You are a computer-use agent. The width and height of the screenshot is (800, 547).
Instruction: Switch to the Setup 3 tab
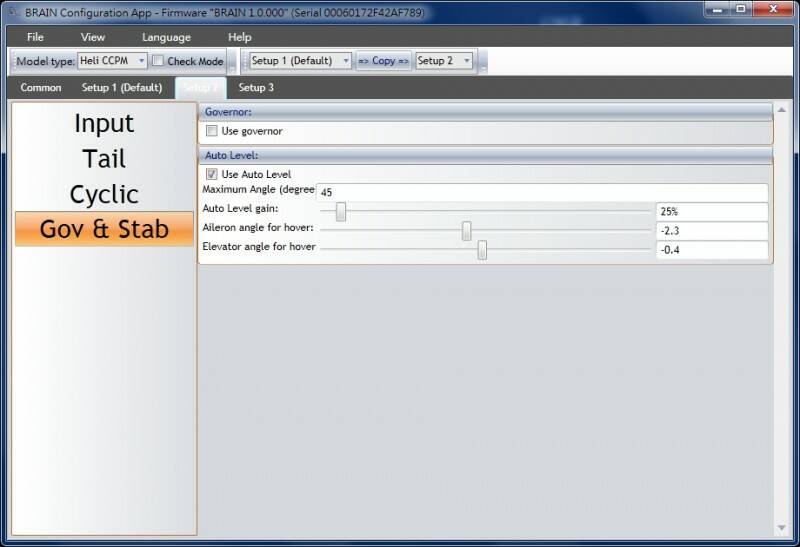click(x=256, y=88)
